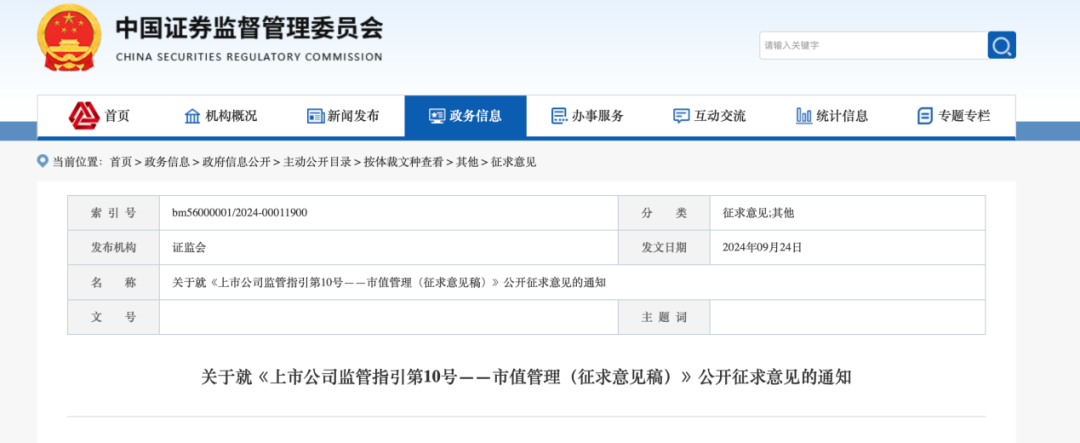The image size is (1080, 443).
Task: Click the CSRC national emblem logo
Action: click(69, 37)
